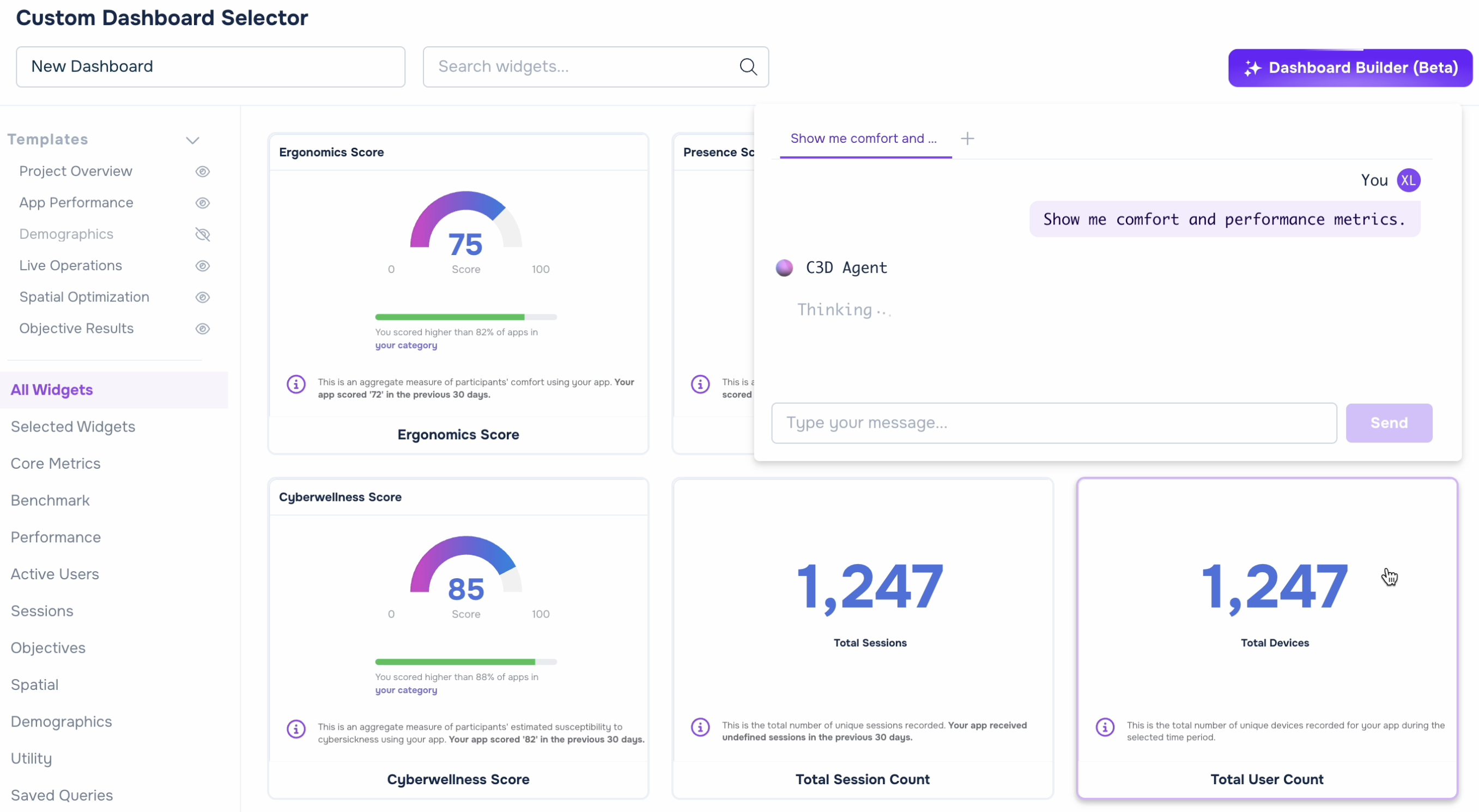Toggle visibility of Objective Results template
Image resolution: width=1479 pixels, height=812 pixels.
203,329
